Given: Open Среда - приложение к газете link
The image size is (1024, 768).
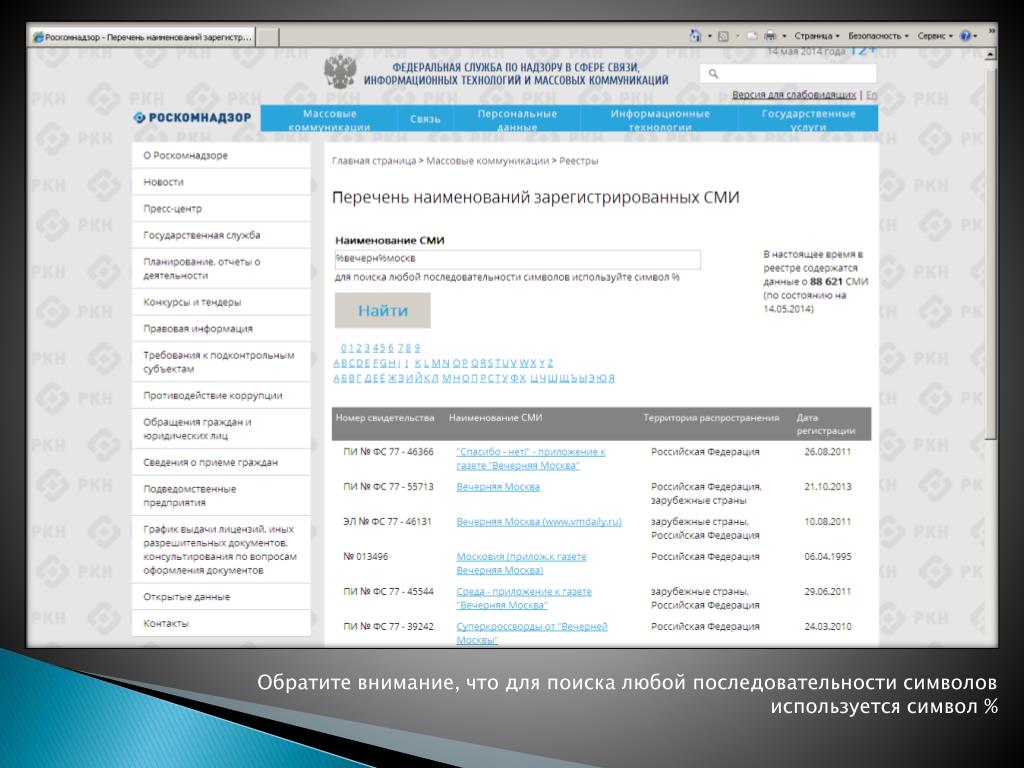Looking at the screenshot, I should [524, 598].
